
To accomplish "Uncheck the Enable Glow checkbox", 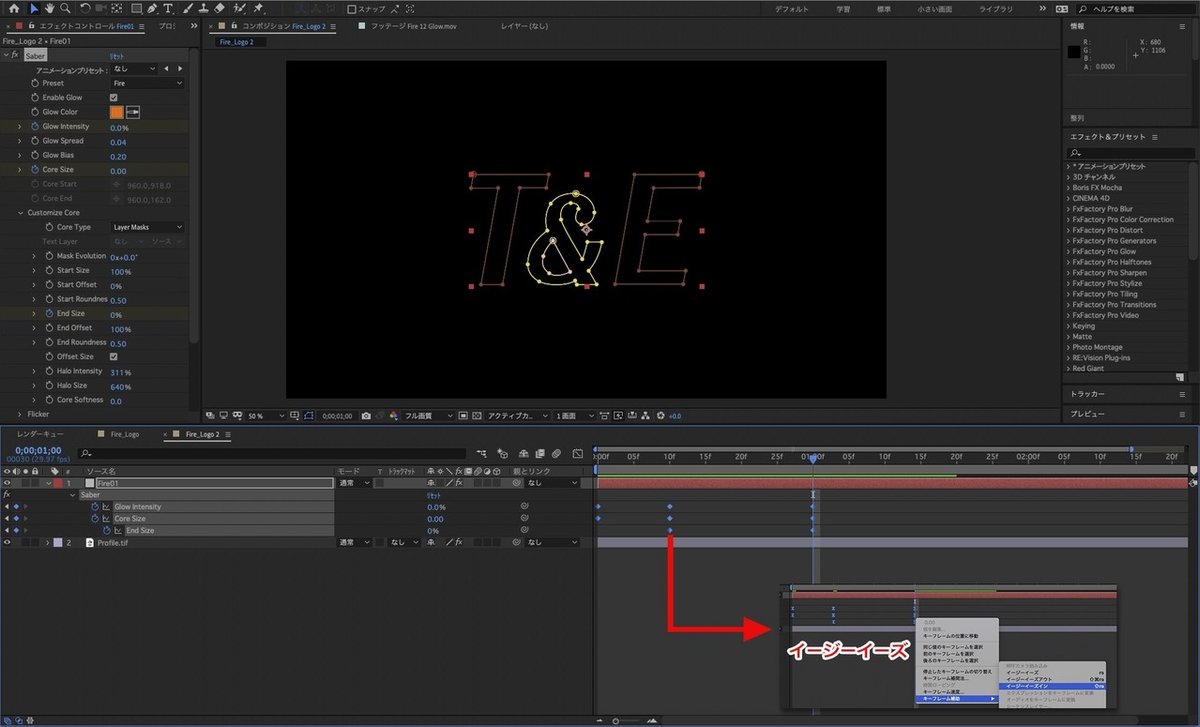I will pyautogui.click(x=113, y=98).
